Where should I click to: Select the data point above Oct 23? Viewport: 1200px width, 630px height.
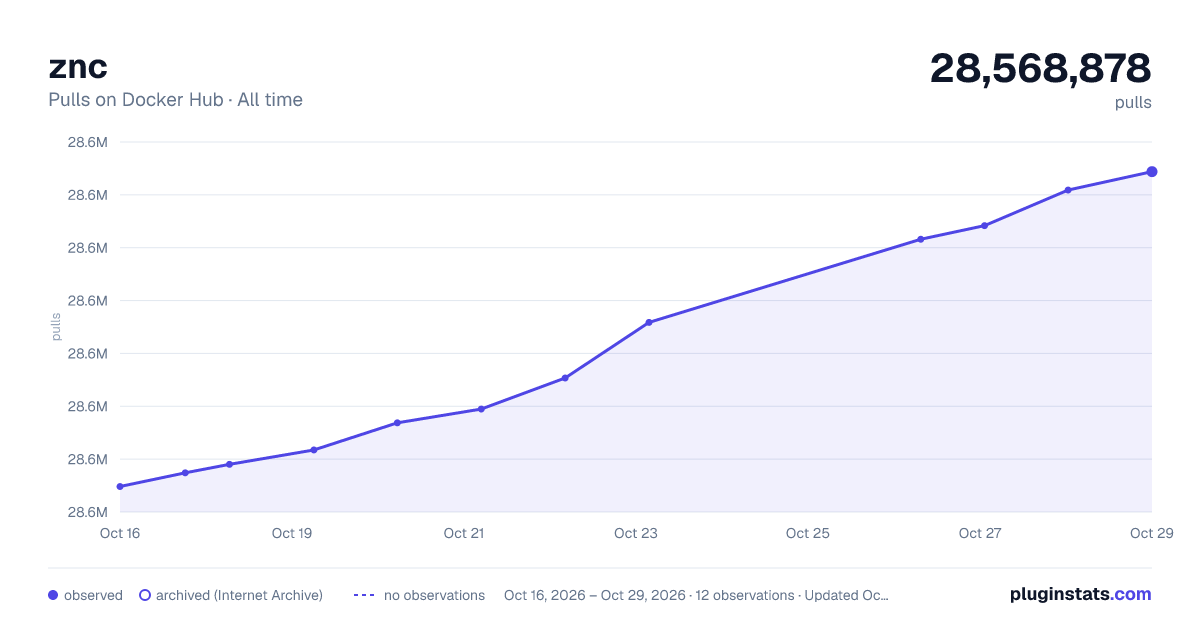pos(649,322)
